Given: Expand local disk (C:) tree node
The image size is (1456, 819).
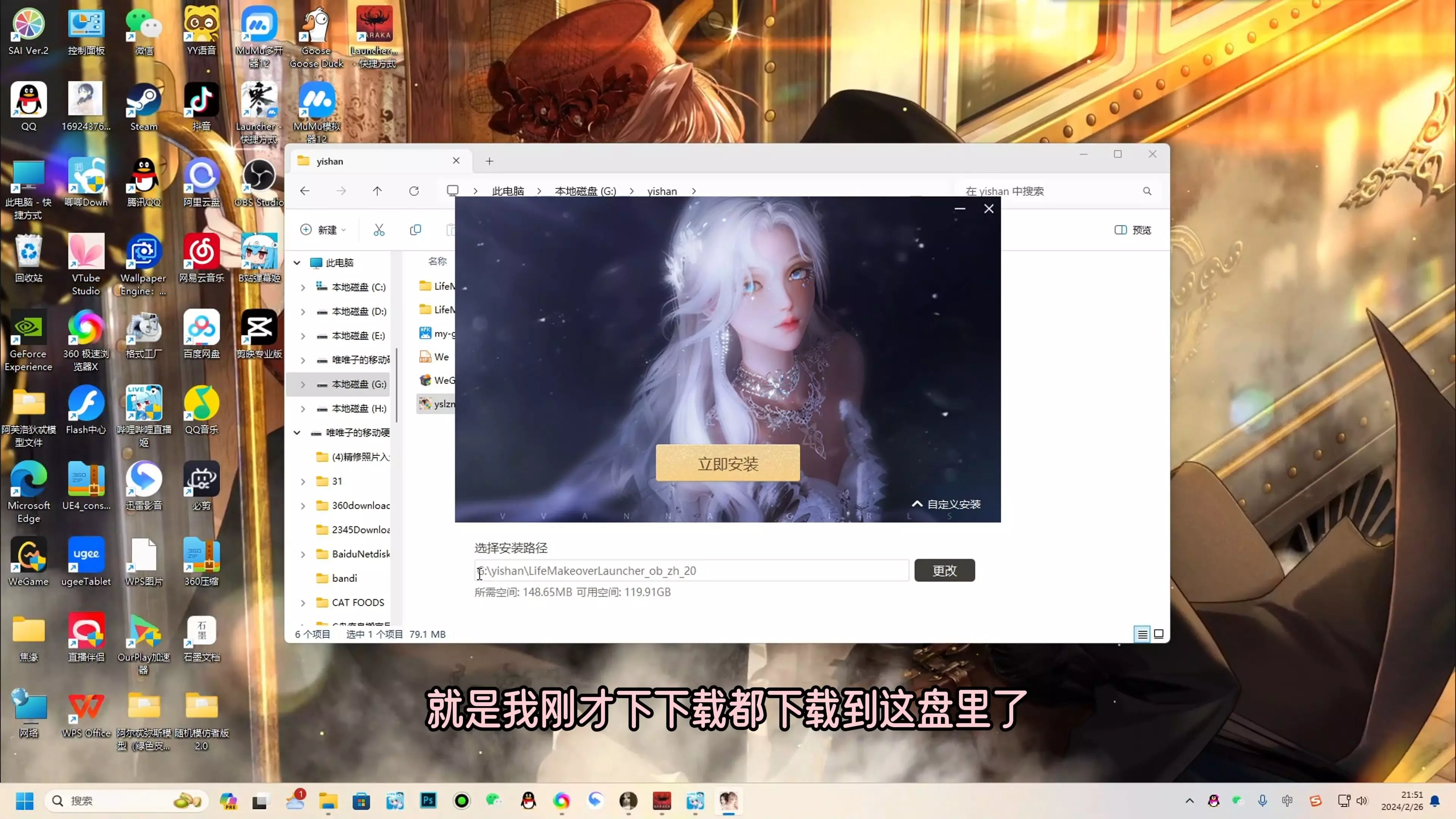Looking at the screenshot, I should 303,287.
